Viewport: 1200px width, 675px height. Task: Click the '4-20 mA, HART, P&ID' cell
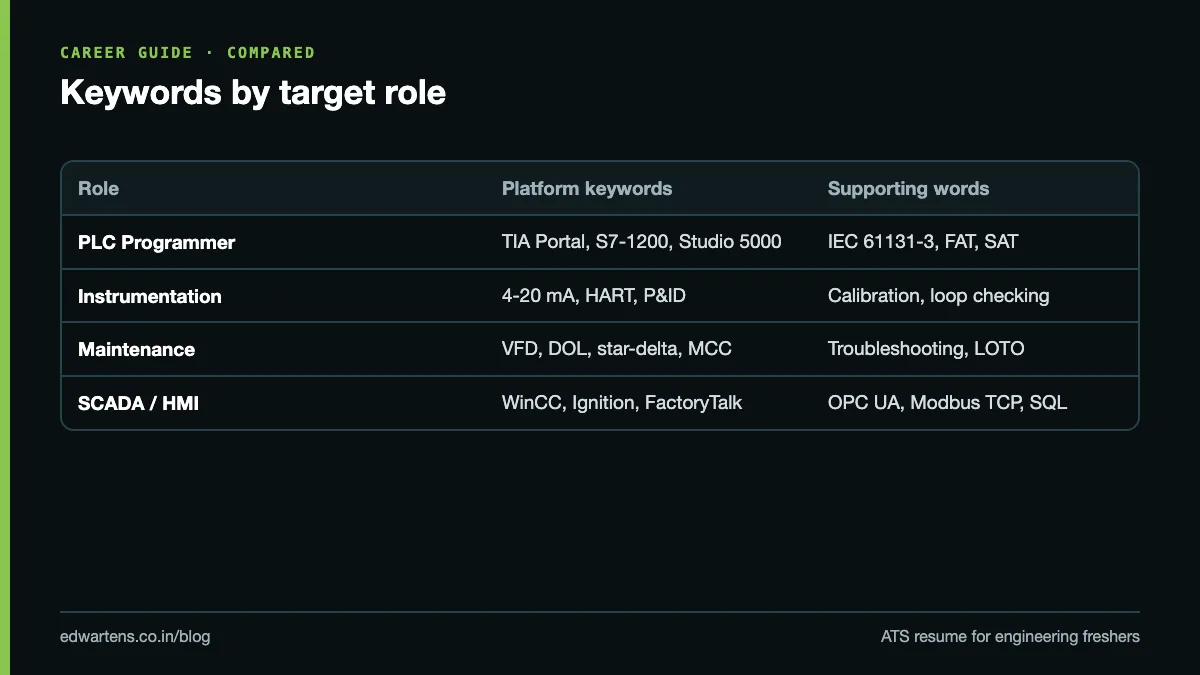pyautogui.click(x=594, y=296)
